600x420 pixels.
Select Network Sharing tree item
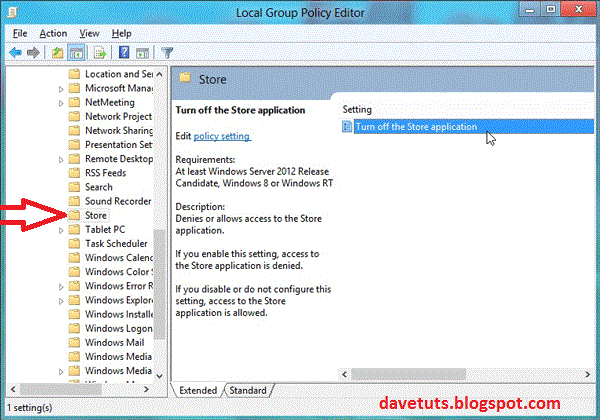[x=119, y=130]
